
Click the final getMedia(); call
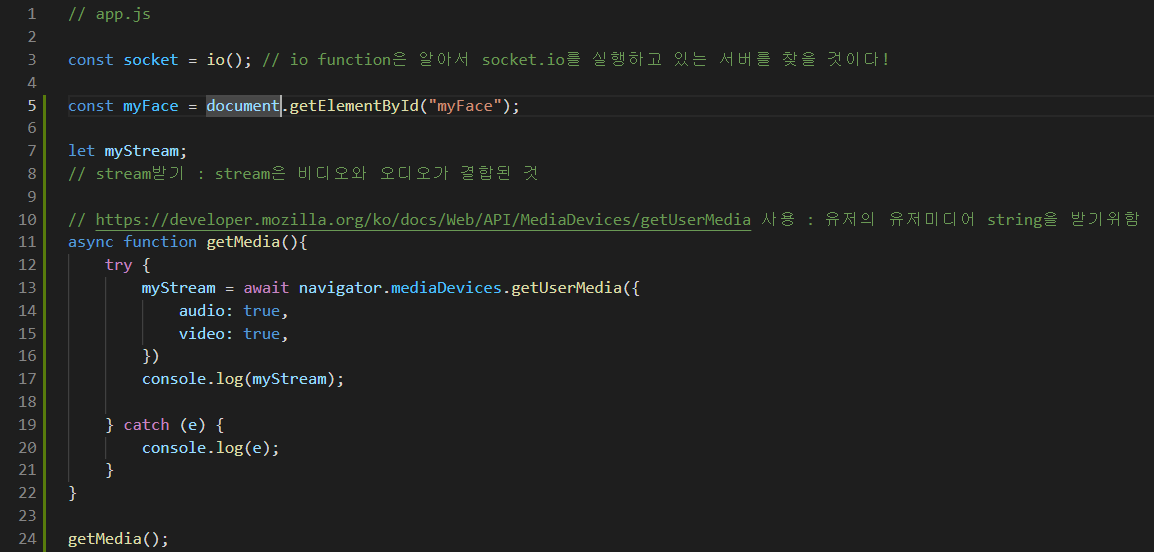[x=118, y=539]
